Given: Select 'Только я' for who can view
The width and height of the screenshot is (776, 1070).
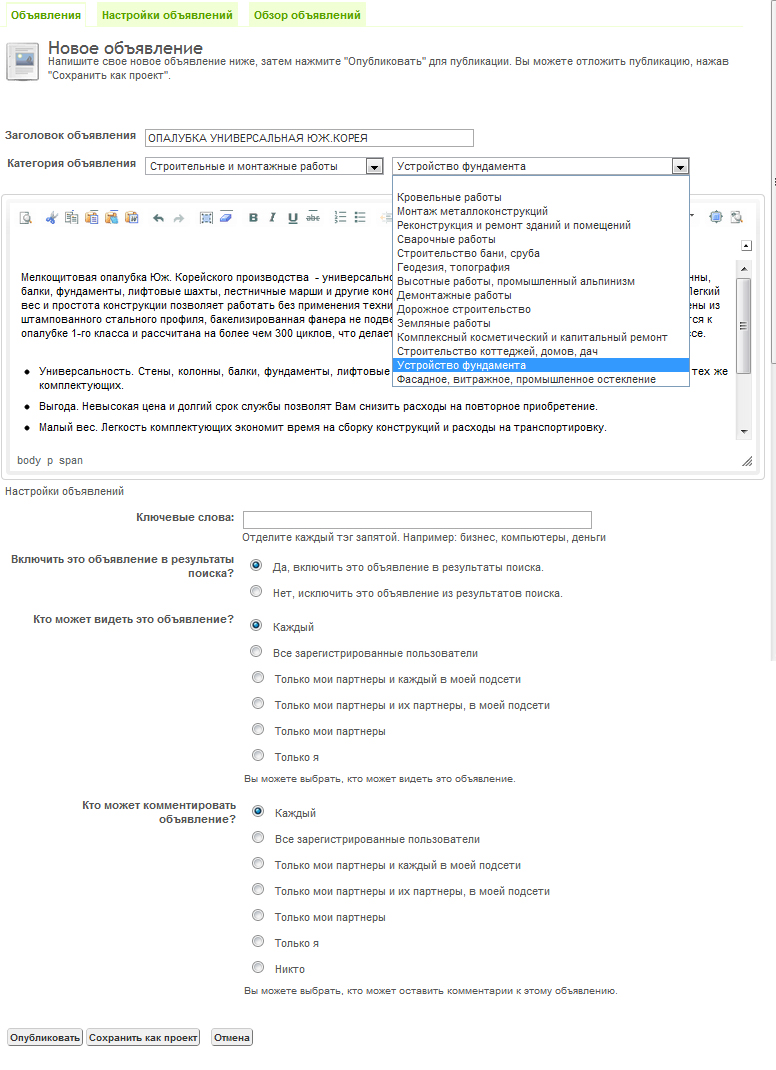Looking at the screenshot, I should (258, 756).
